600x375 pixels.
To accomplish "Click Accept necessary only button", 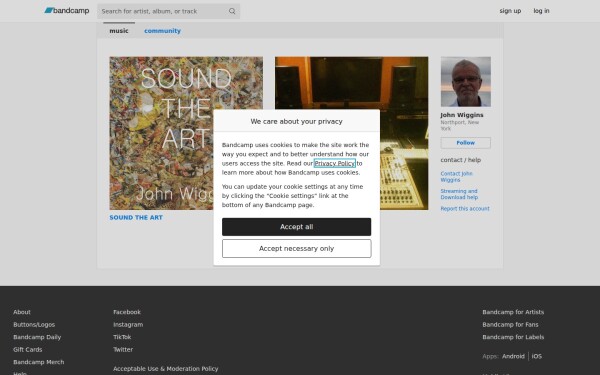I will point(296,249).
